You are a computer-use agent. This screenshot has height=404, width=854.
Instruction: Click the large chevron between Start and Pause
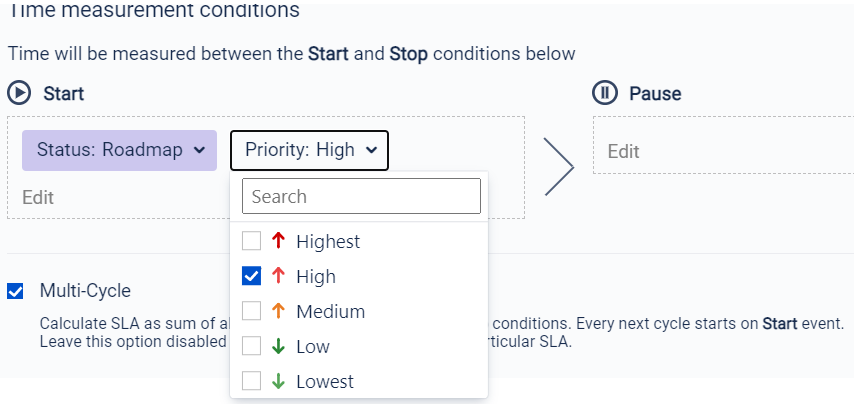559,167
